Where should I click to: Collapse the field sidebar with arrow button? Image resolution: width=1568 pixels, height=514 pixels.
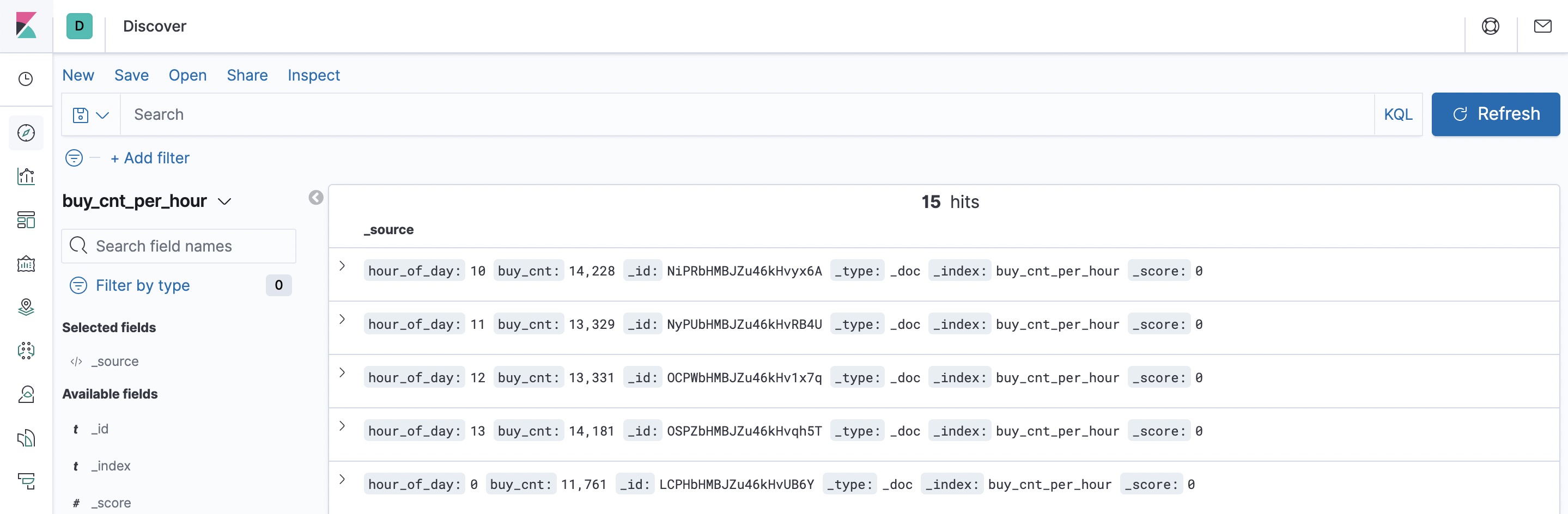point(315,198)
